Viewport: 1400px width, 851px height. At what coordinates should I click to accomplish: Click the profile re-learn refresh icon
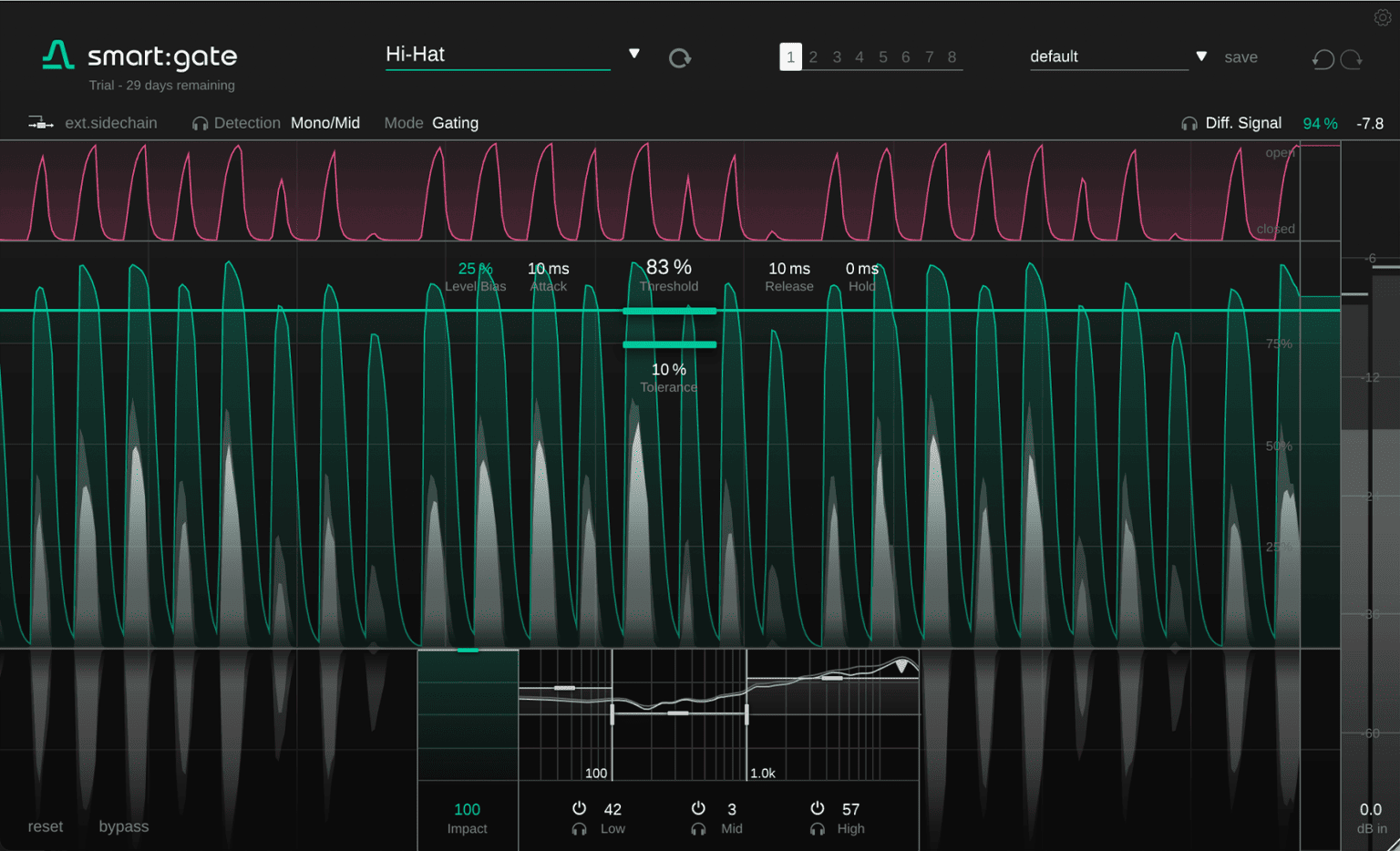pyautogui.click(x=680, y=56)
